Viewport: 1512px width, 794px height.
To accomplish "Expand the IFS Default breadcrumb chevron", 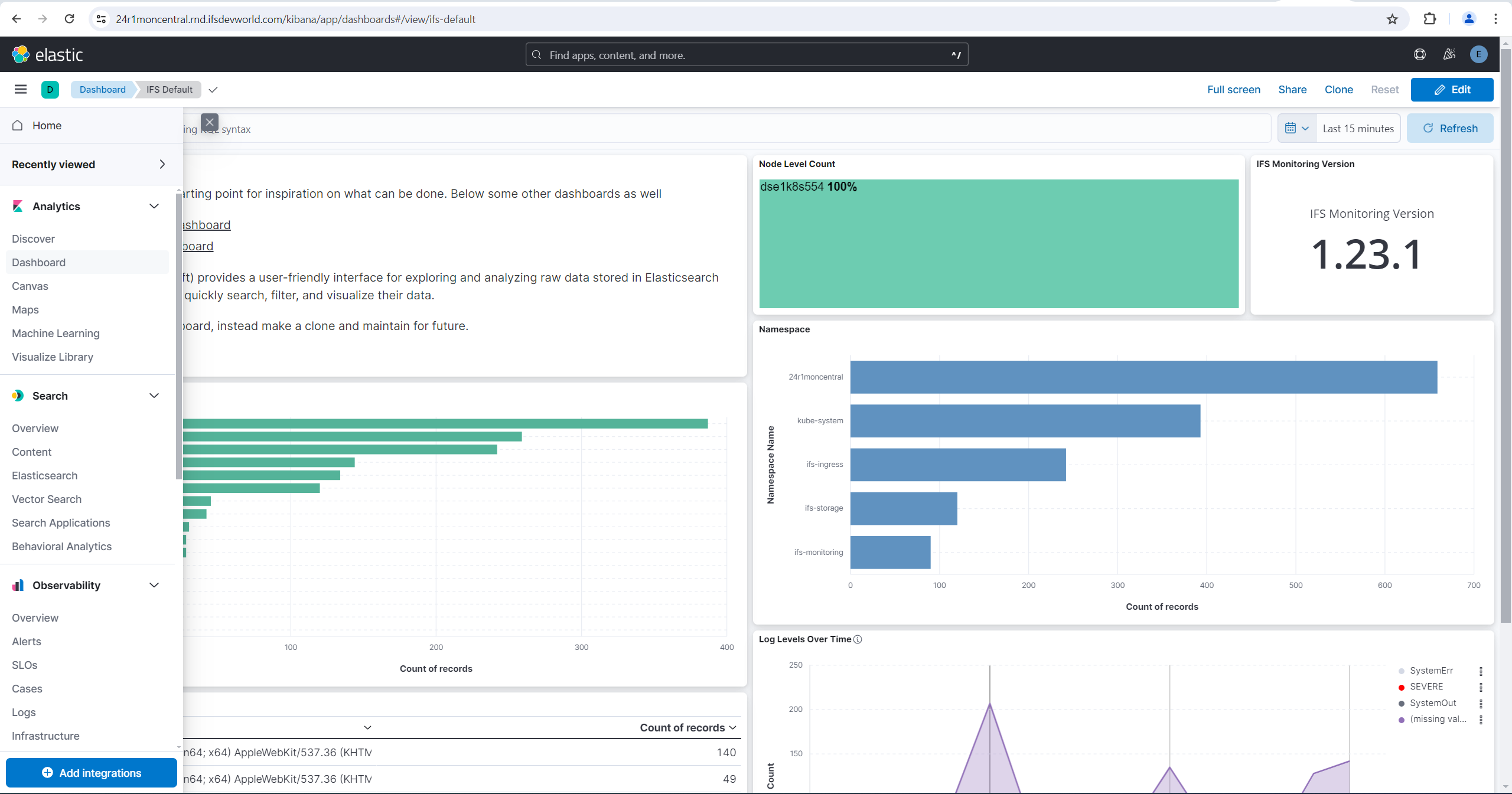I will pyautogui.click(x=213, y=90).
